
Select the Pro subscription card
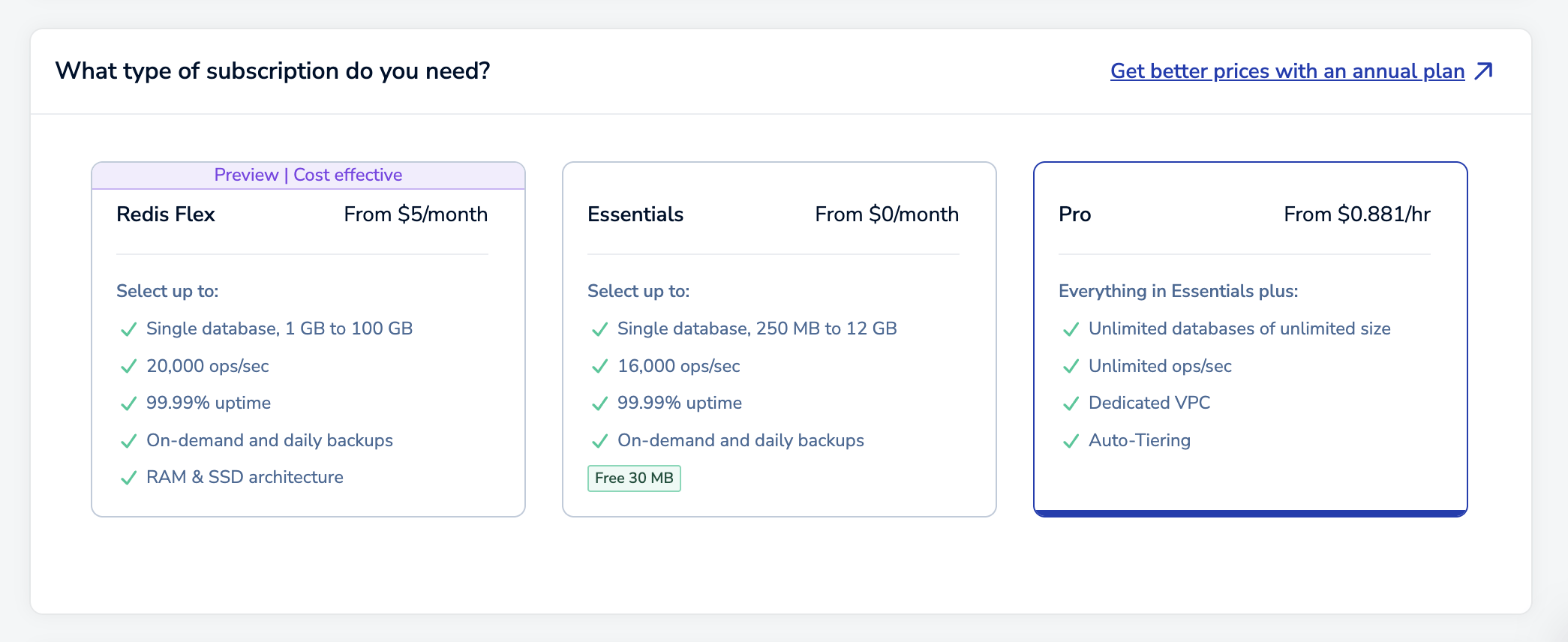point(1251,339)
